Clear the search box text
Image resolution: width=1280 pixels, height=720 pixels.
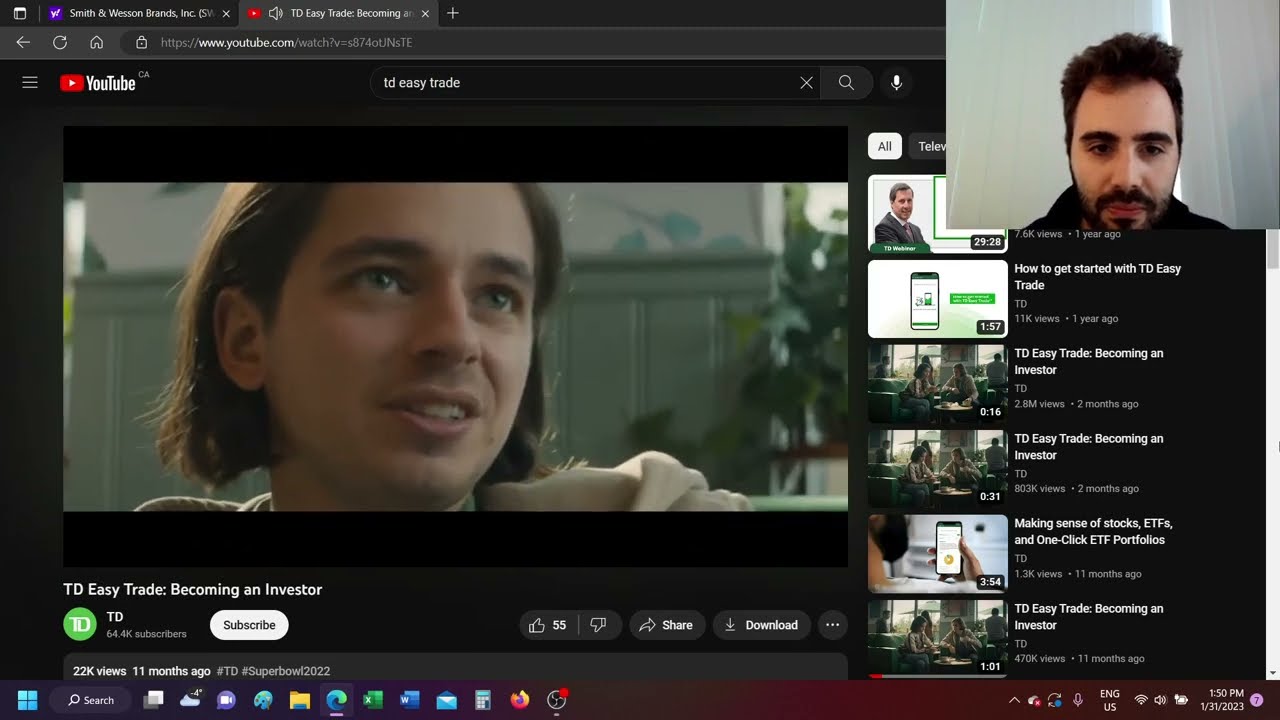tap(806, 83)
